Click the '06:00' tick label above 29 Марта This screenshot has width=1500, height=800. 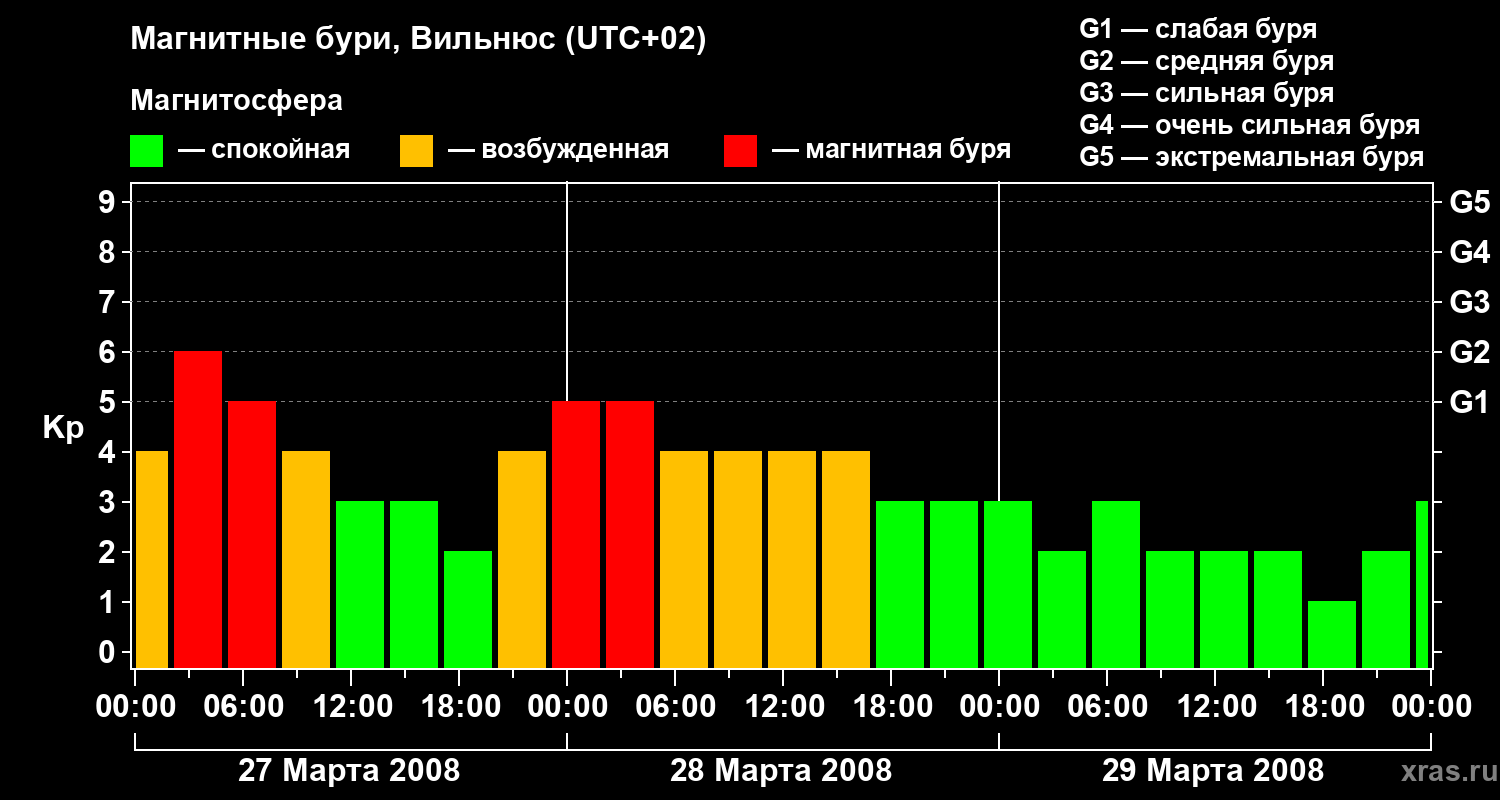(x=1106, y=706)
